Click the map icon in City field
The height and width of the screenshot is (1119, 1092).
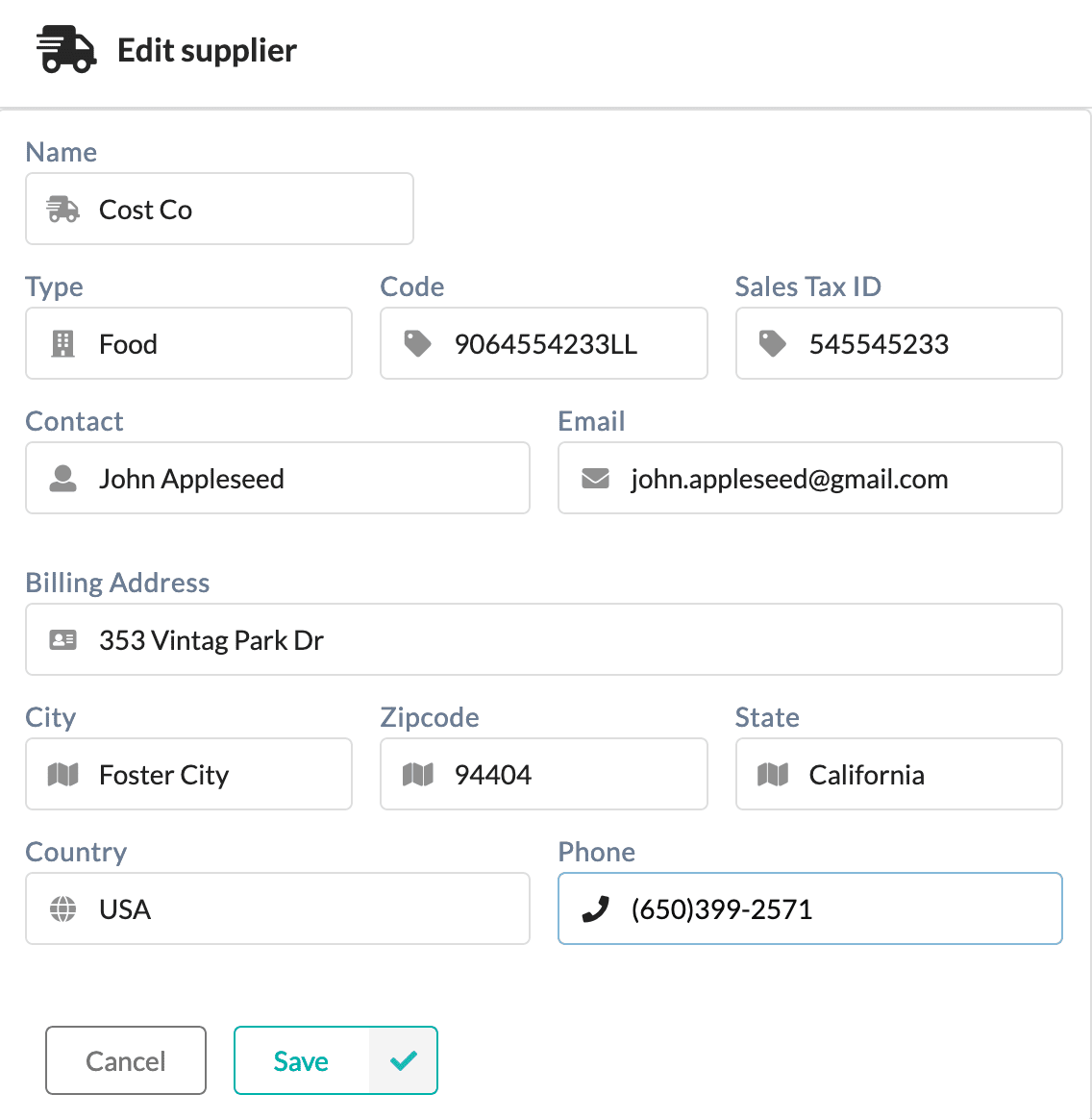coord(62,774)
